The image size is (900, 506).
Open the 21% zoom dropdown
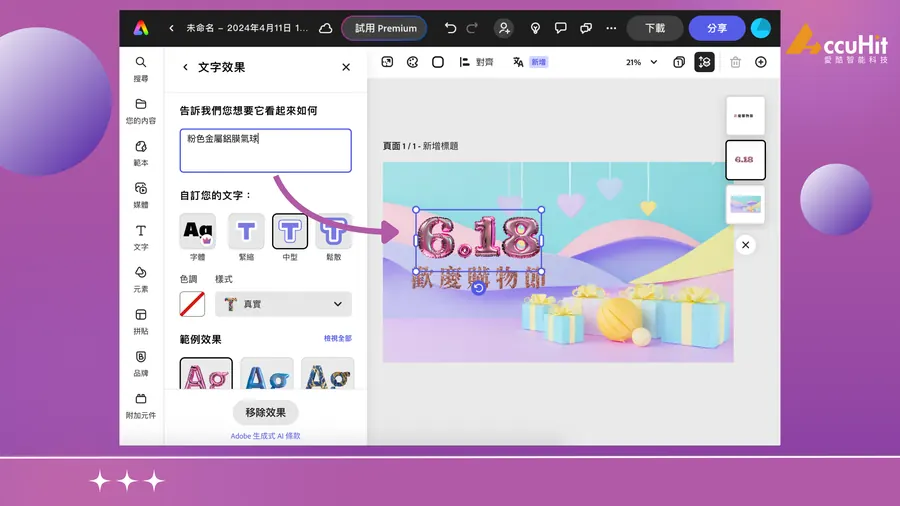point(642,62)
